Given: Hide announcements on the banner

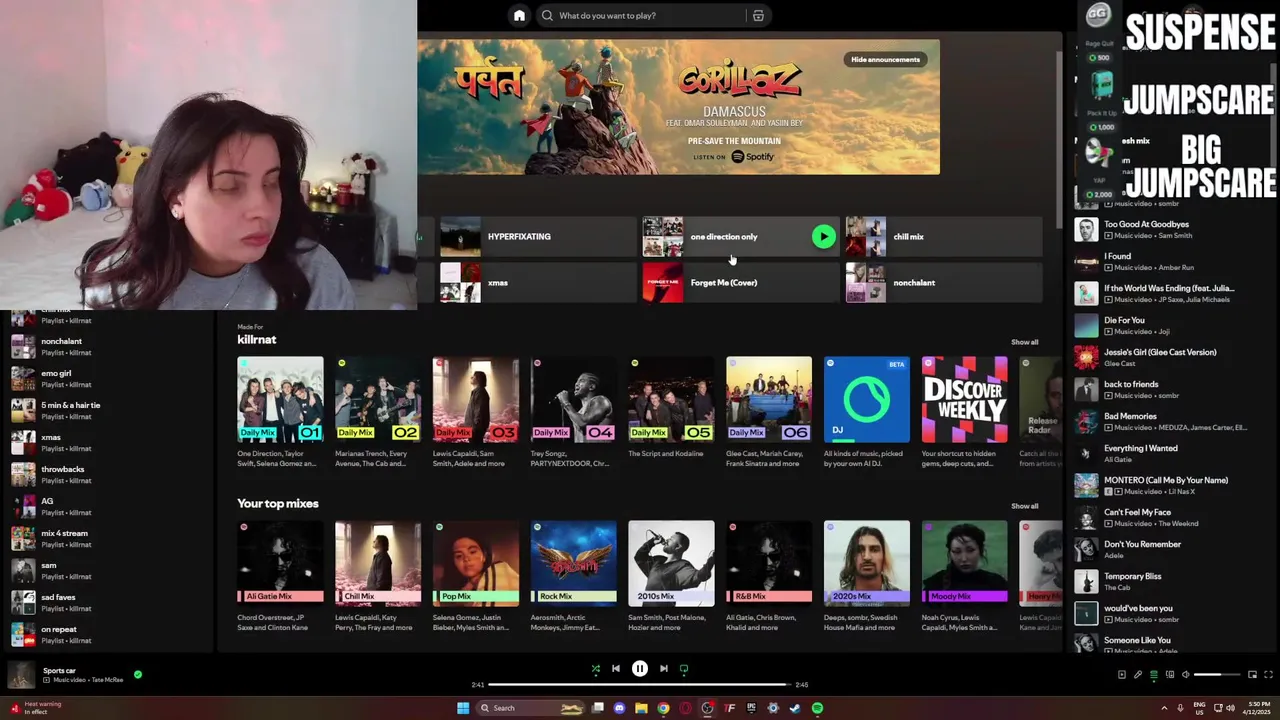Looking at the screenshot, I should pos(885,59).
